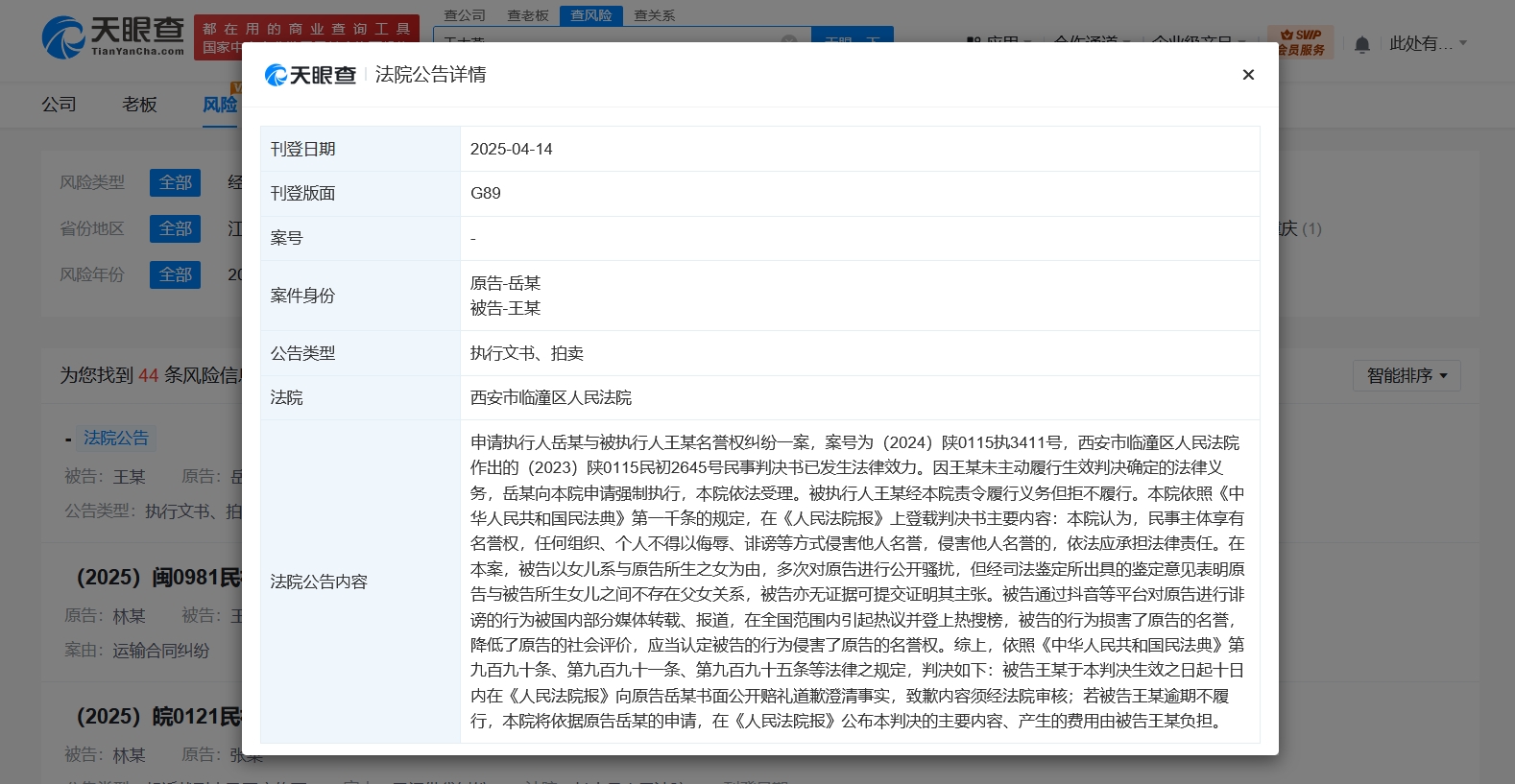Close the 法院公告详情 dialog
The width and height of the screenshot is (1515, 784).
pos(1248,75)
